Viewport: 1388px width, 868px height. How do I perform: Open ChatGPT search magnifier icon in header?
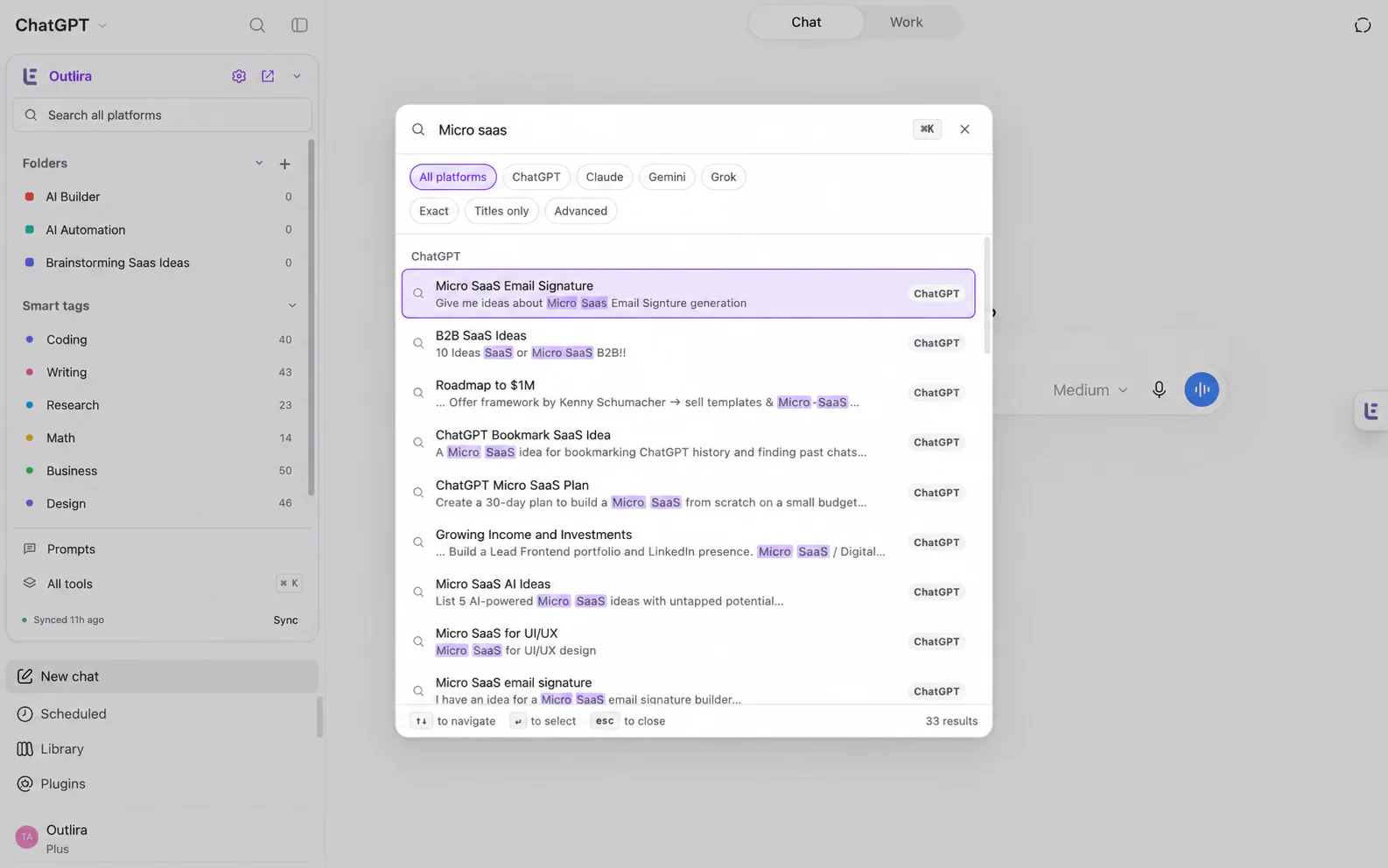pyautogui.click(x=256, y=25)
